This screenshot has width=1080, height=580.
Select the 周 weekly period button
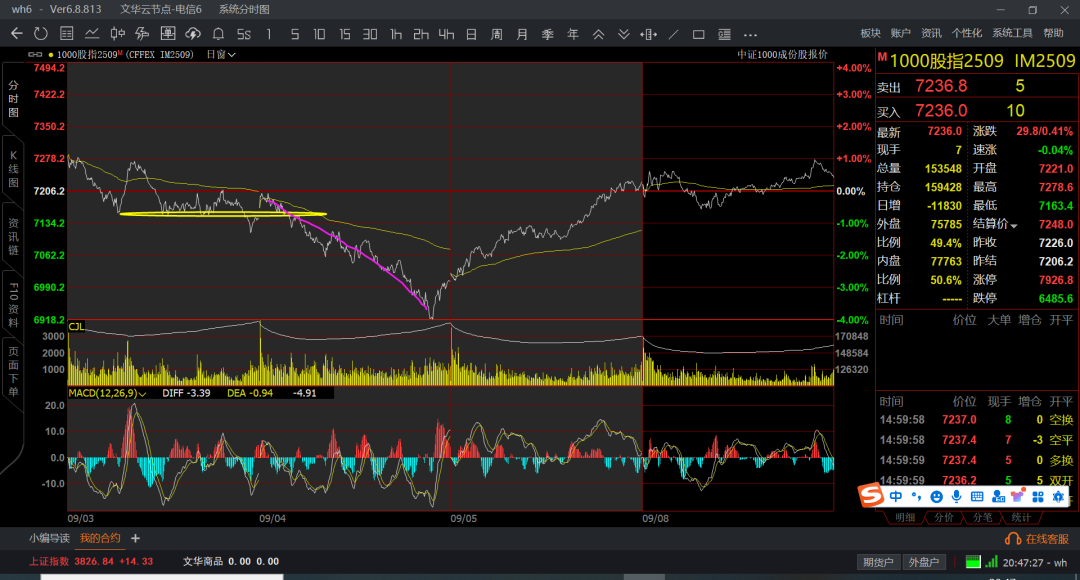pyautogui.click(x=497, y=34)
